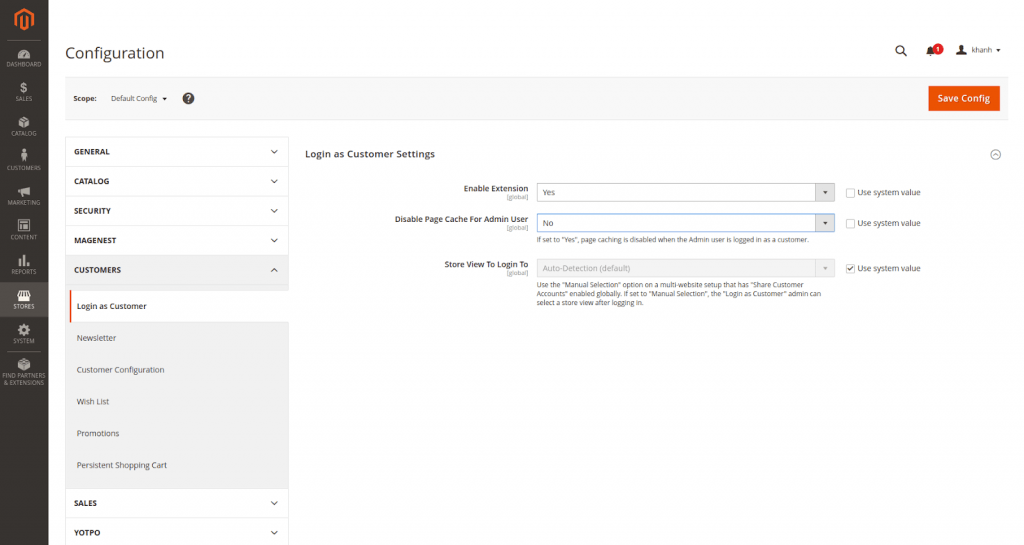
Task: Open the Catalog sidebar menu
Action: [24, 127]
